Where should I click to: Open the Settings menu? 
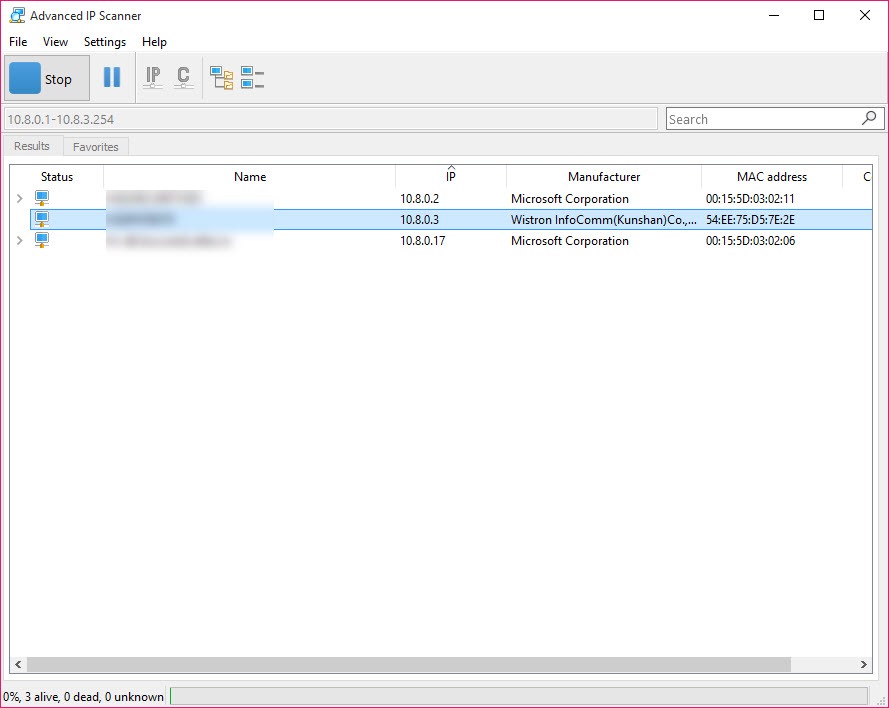pyautogui.click(x=105, y=42)
